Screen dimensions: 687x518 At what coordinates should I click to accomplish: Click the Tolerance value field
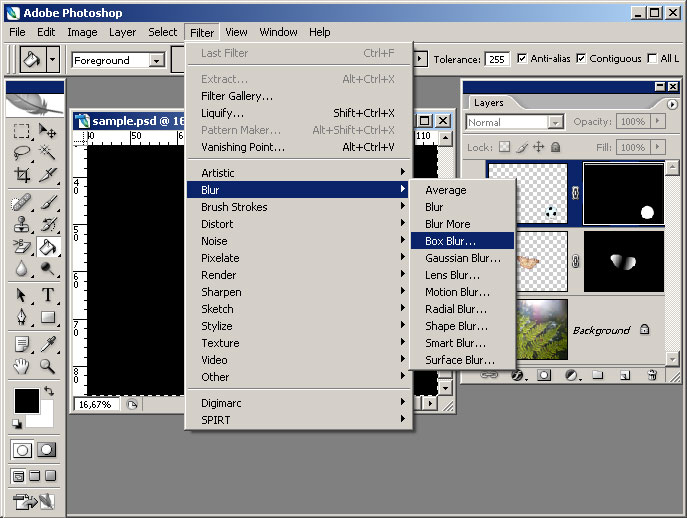[x=497, y=59]
